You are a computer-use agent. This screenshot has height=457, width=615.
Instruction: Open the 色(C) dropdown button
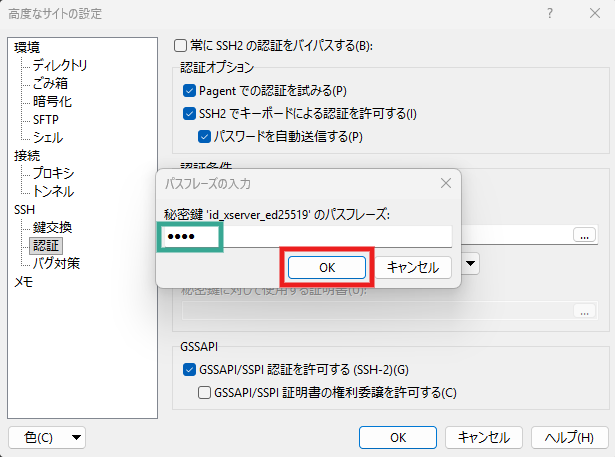point(47,437)
